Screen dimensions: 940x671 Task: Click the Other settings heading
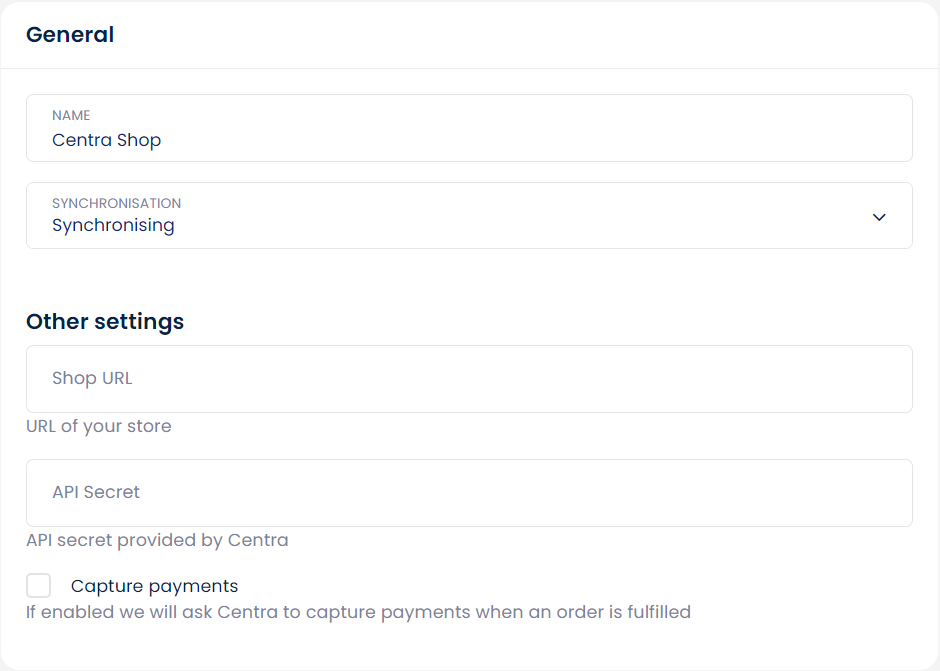105,322
